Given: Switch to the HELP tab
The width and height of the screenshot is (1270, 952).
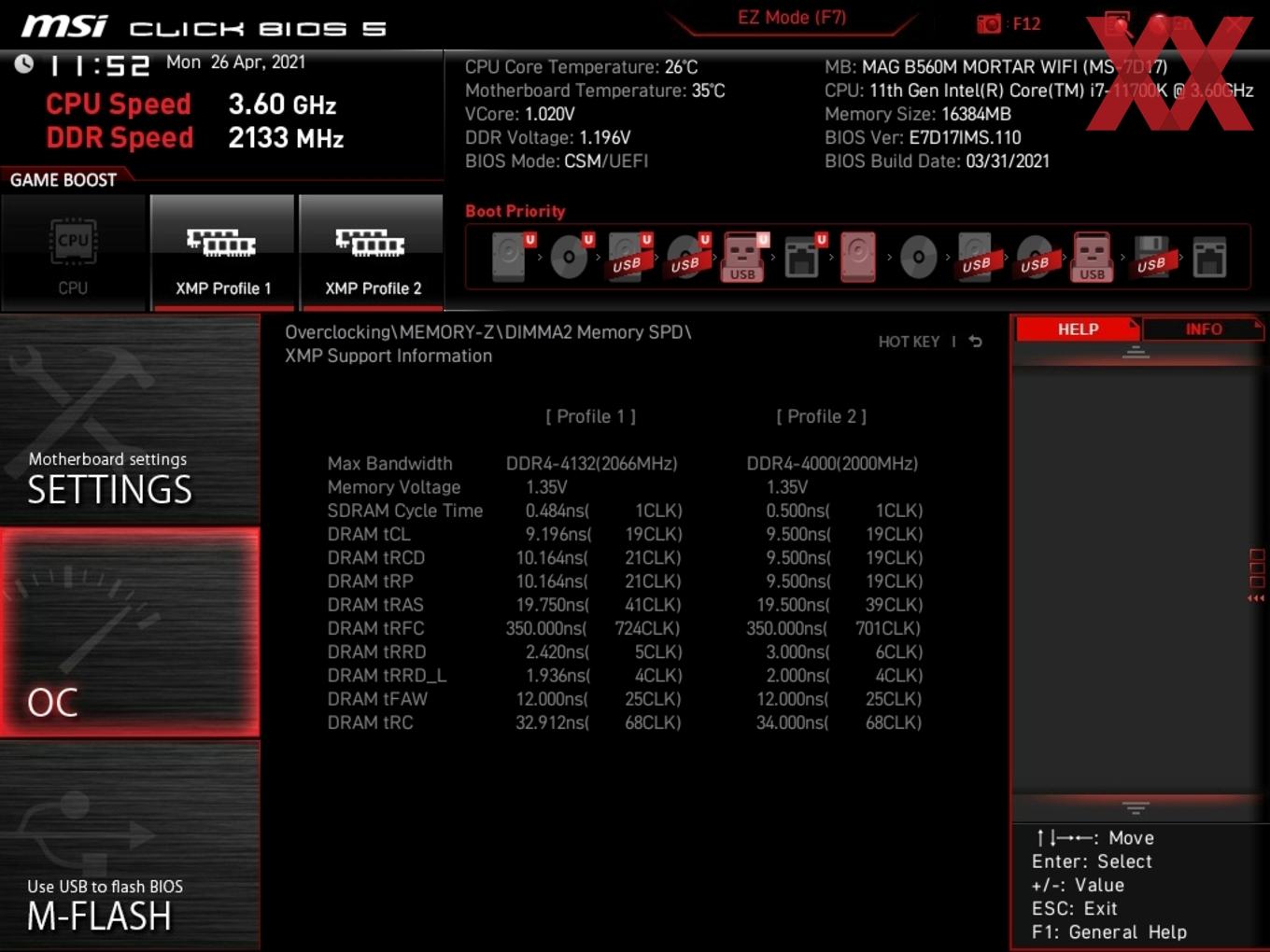Looking at the screenshot, I should tap(1078, 329).
